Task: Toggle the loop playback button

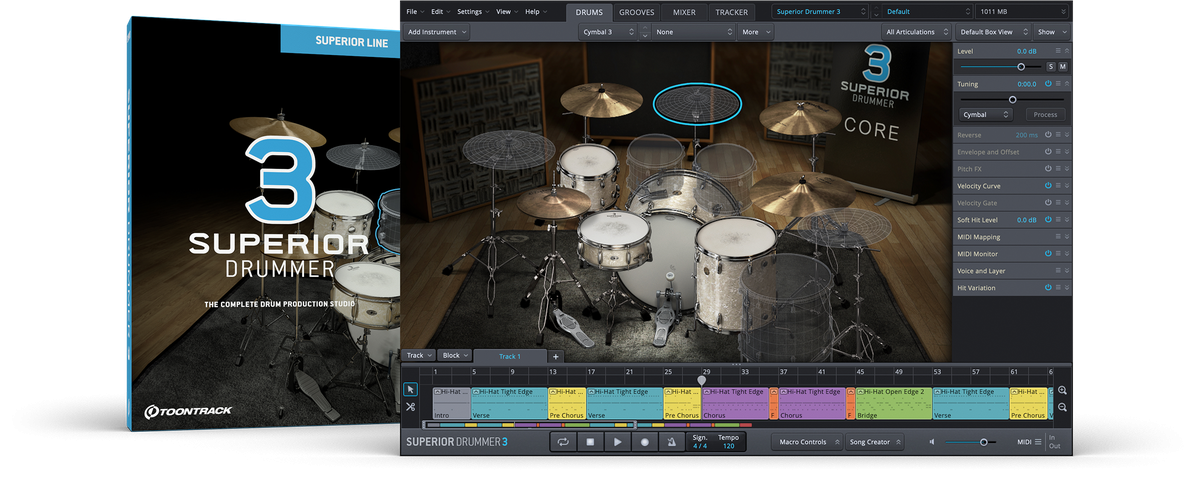Action: [563, 442]
